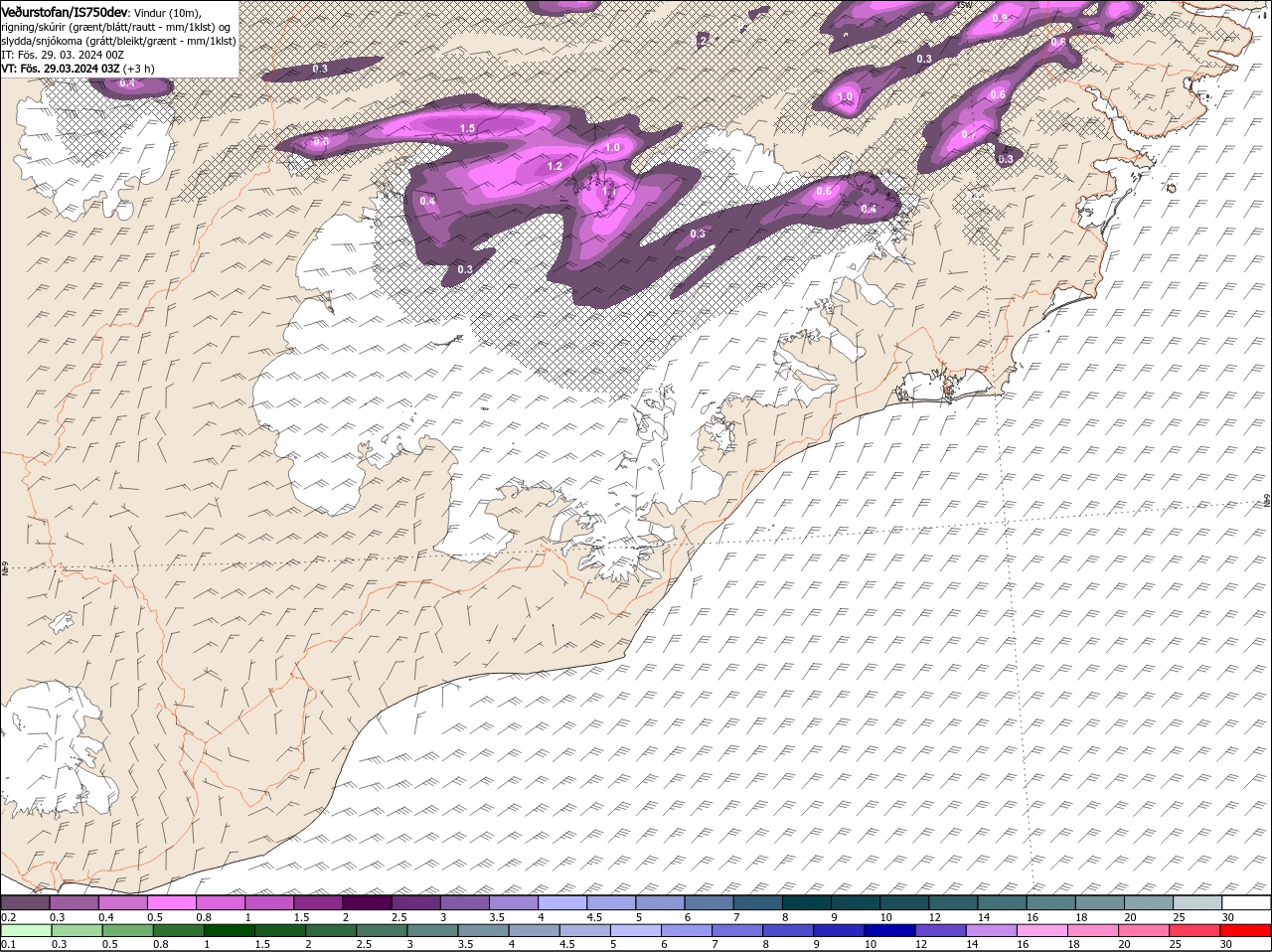Image resolution: width=1272 pixels, height=952 pixels.
Task: Select snow legend swatch between 4 and 4.5
Action: coord(561,903)
